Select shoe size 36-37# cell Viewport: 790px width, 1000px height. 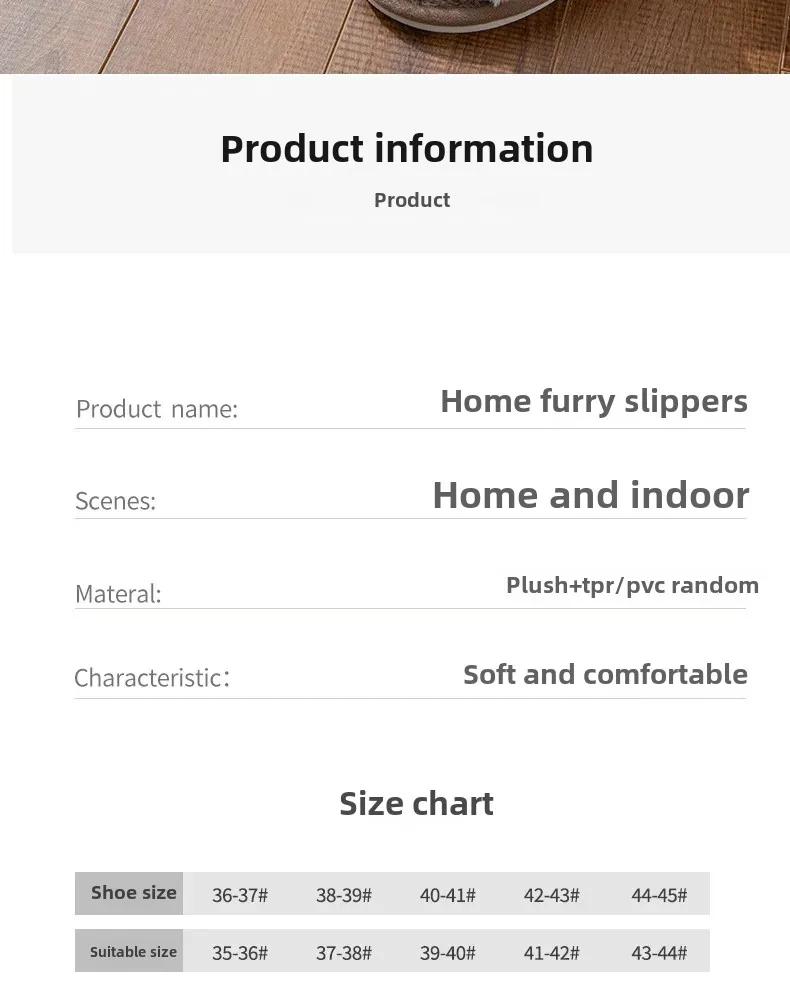[240, 895]
